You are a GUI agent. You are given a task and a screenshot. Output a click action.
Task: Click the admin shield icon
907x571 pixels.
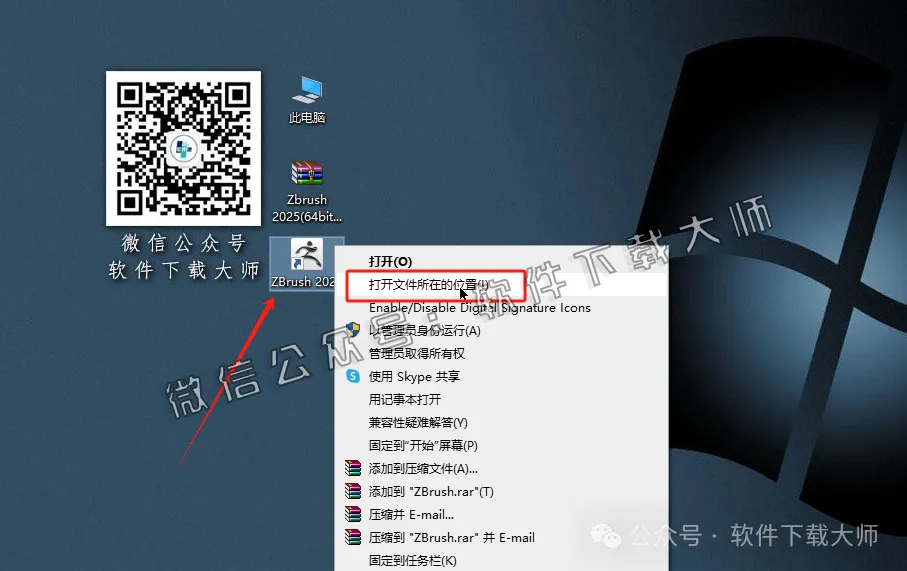[353, 330]
